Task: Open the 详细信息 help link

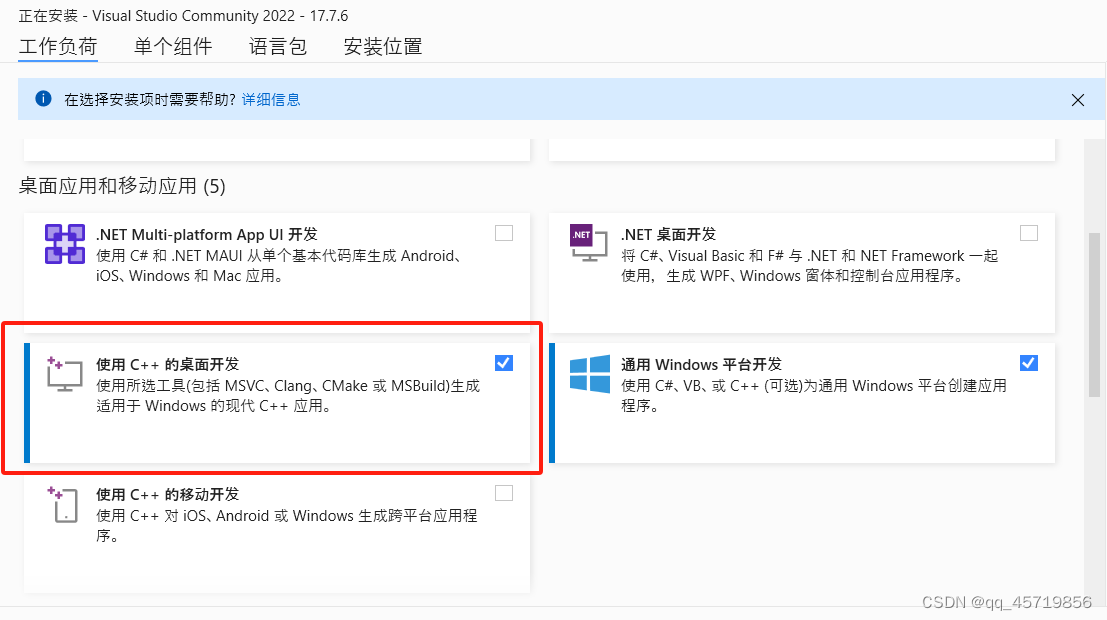Action: point(271,100)
